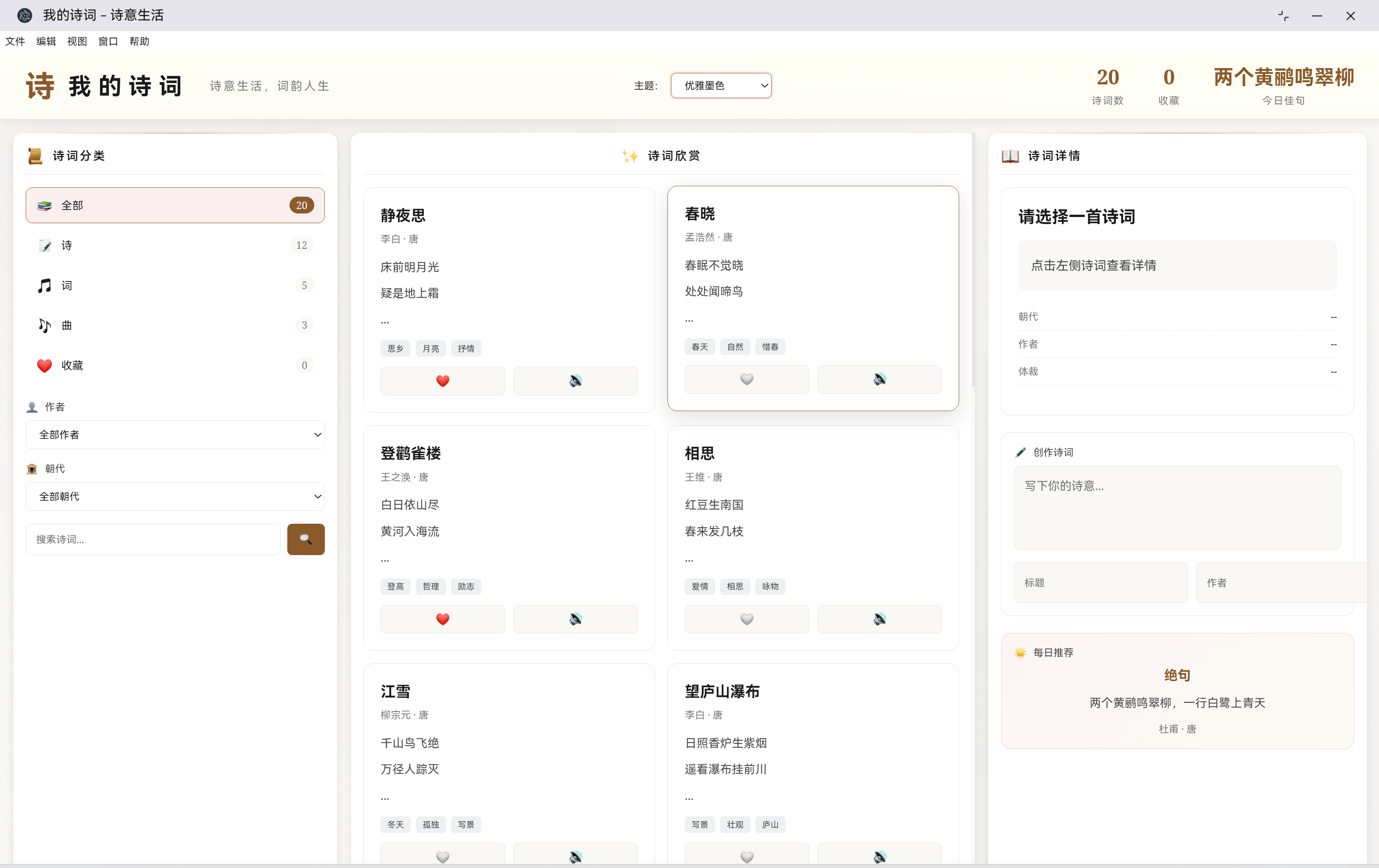Click the scroll icon beside 诗词分类
The image size is (1379, 868).
[35, 156]
